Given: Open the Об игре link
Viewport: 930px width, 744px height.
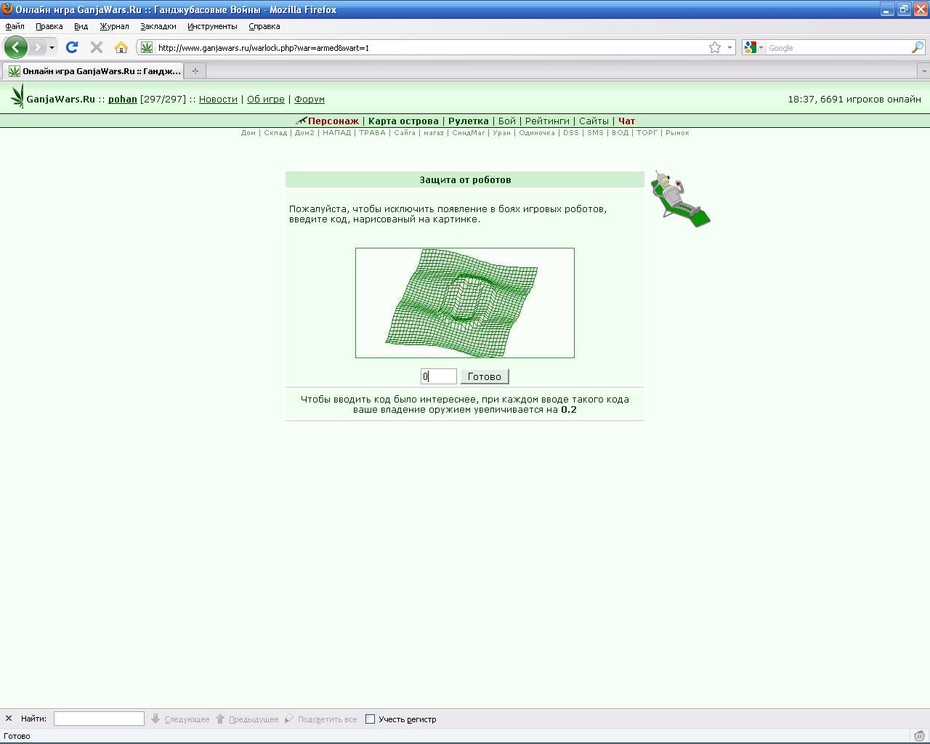Looking at the screenshot, I should (x=266, y=99).
